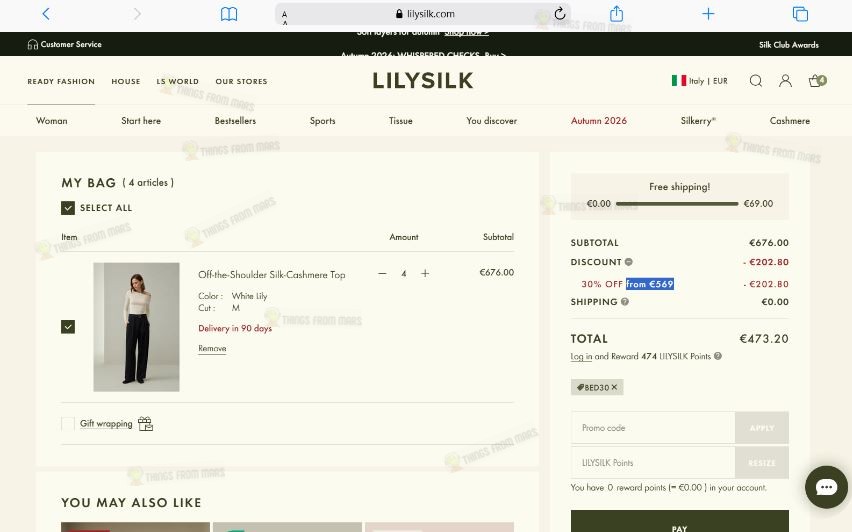This screenshot has height=532, width=852.
Task: Select HOUSE top menu
Action: point(126,82)
